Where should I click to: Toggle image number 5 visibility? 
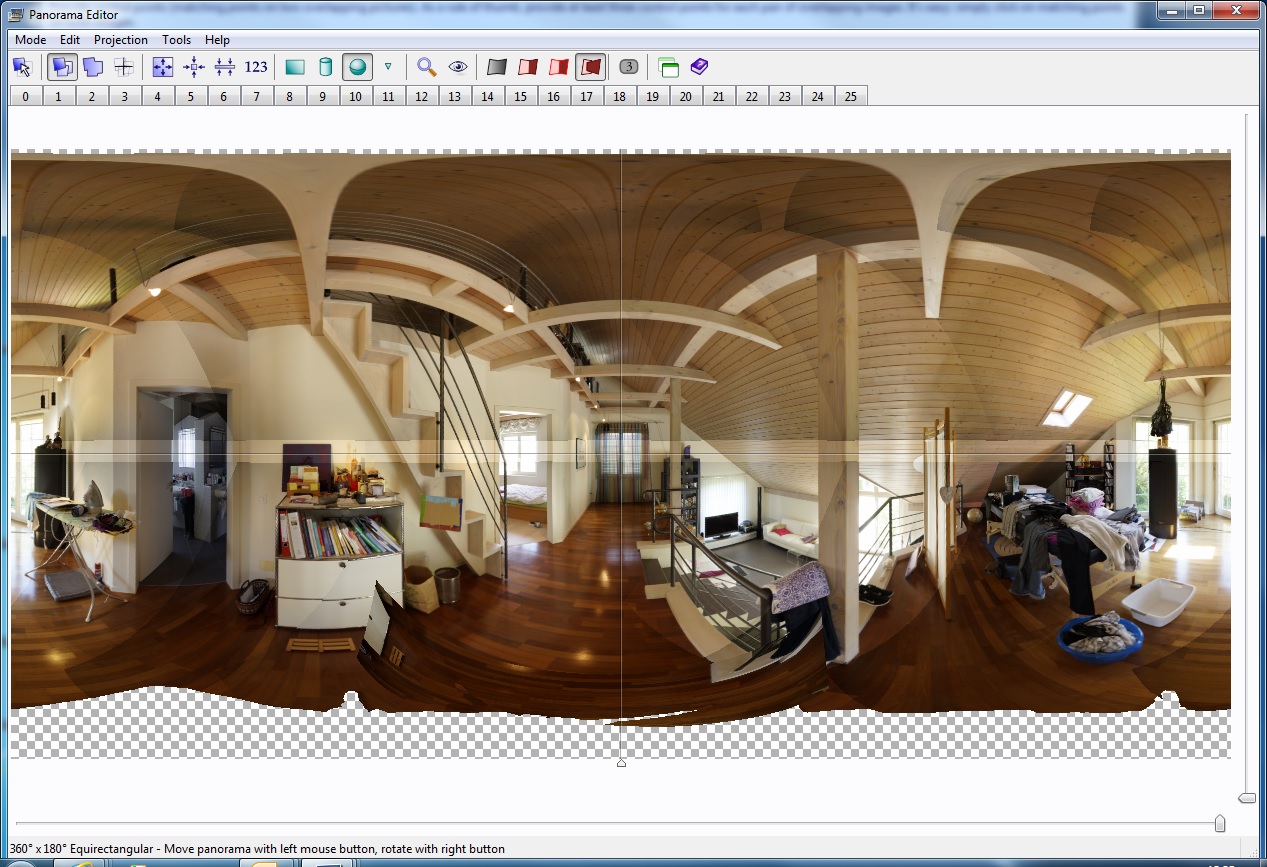pyautogui.click(x=190, y=96)
